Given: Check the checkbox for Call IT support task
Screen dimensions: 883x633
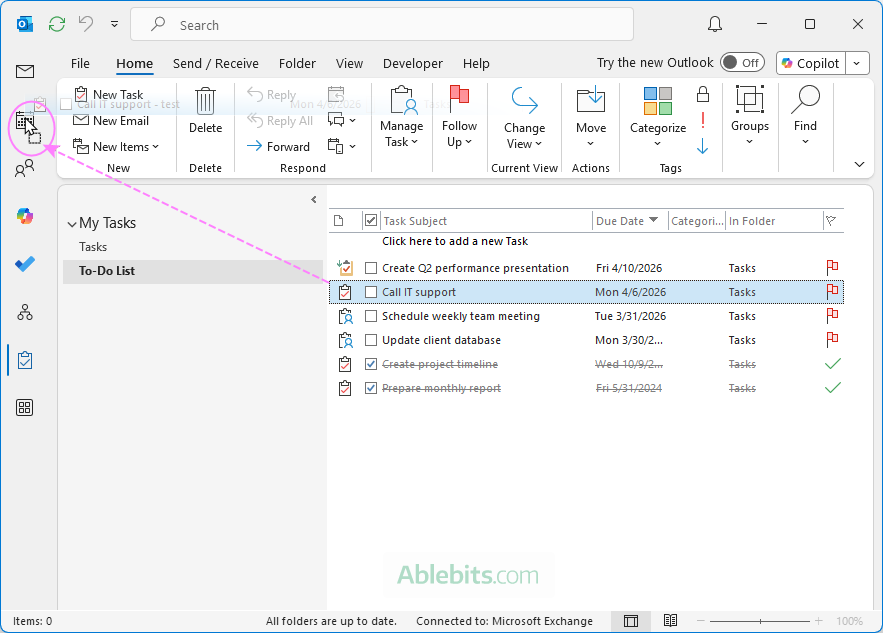Looking at the screenshot, I should pyautogui.click(x=370, y=291).
